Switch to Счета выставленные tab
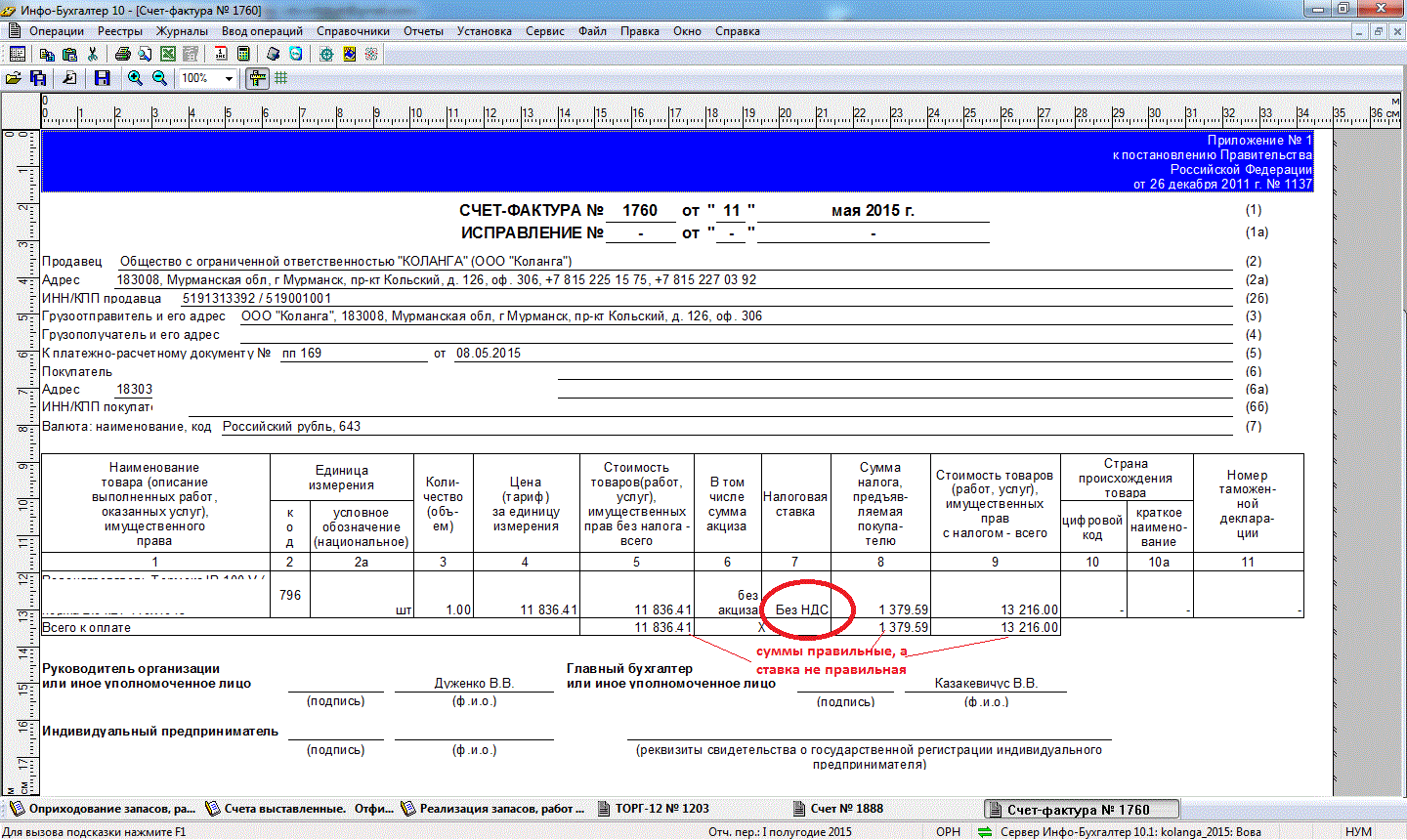Image resolution: width=1407 pixels, height=840 pixels. 299,809
